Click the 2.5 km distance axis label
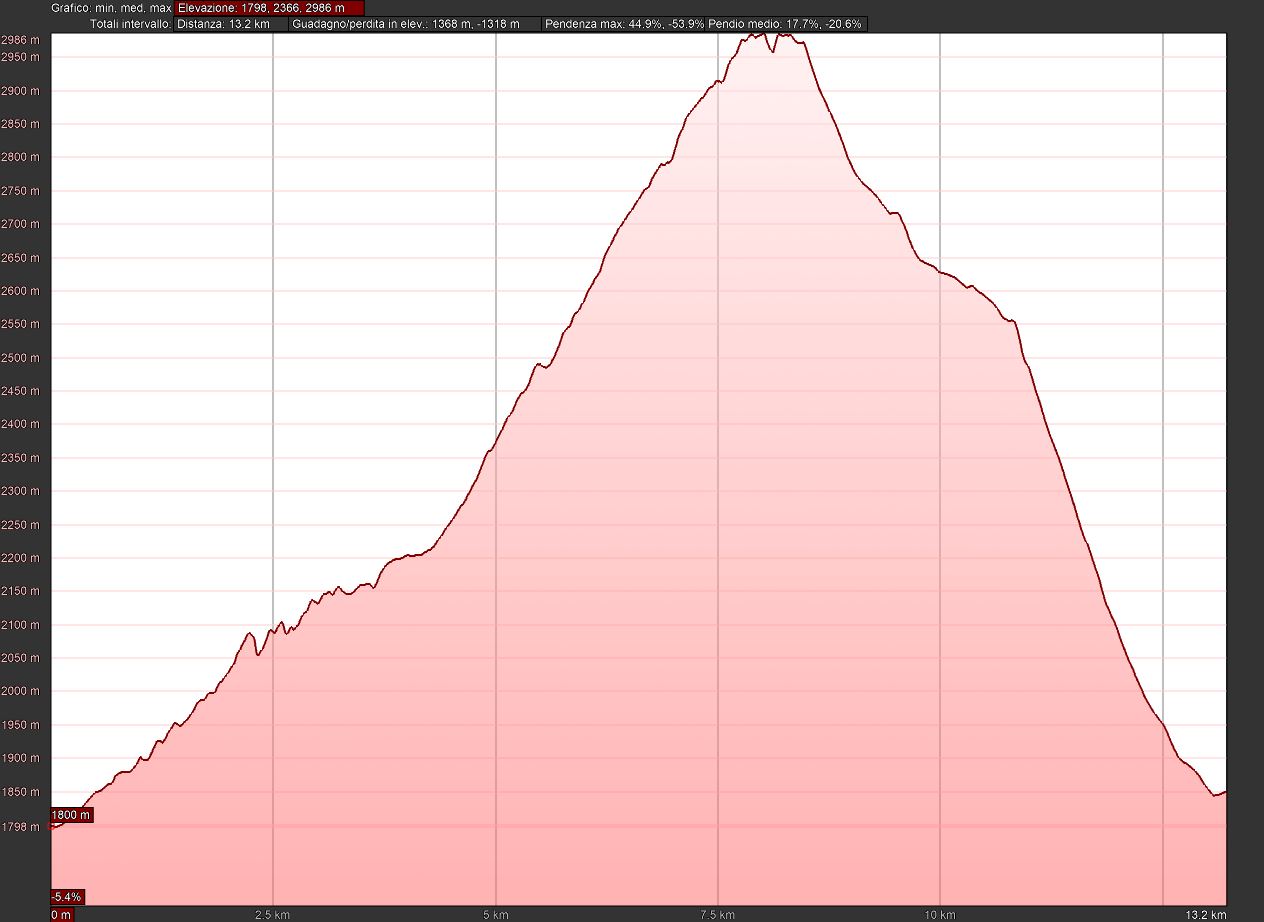 click(273, 914)
